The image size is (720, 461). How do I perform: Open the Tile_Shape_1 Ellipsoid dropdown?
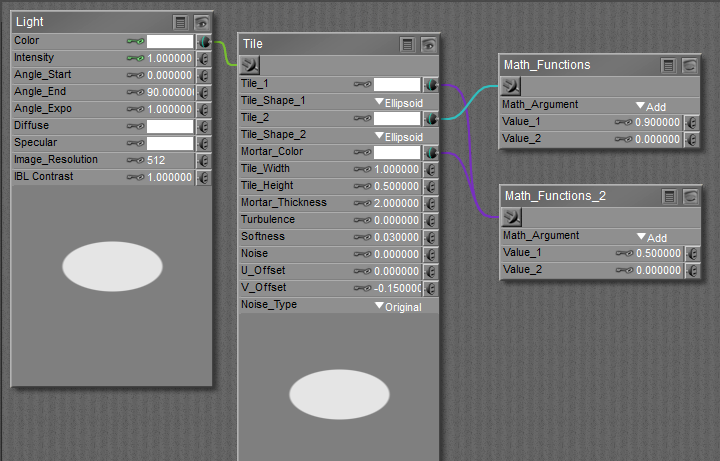pyautogui.click(x=399, y=103)
